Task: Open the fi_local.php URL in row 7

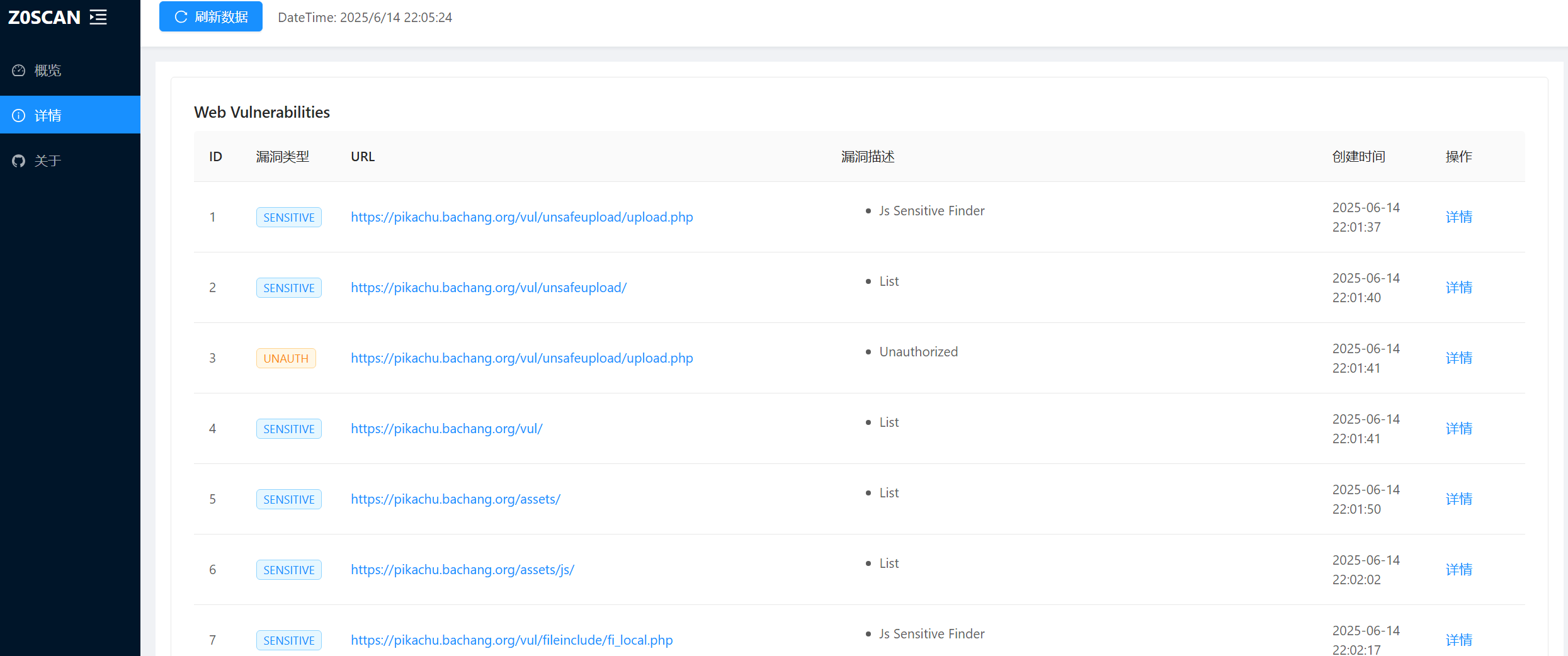Action: [x=511, y=640]
